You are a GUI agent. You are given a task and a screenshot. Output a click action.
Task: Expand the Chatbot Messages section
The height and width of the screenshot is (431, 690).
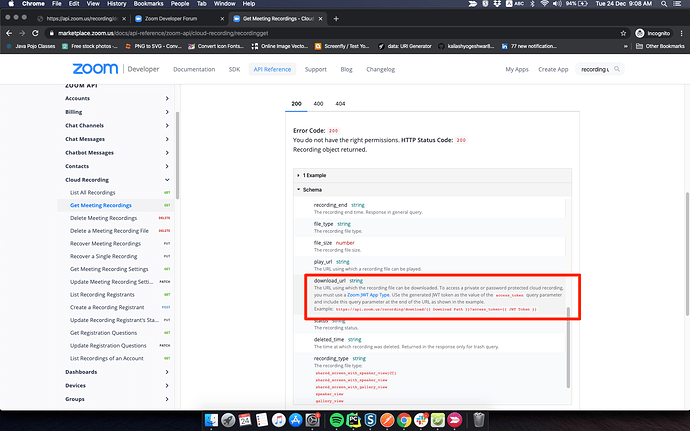(x=167, y=153)
